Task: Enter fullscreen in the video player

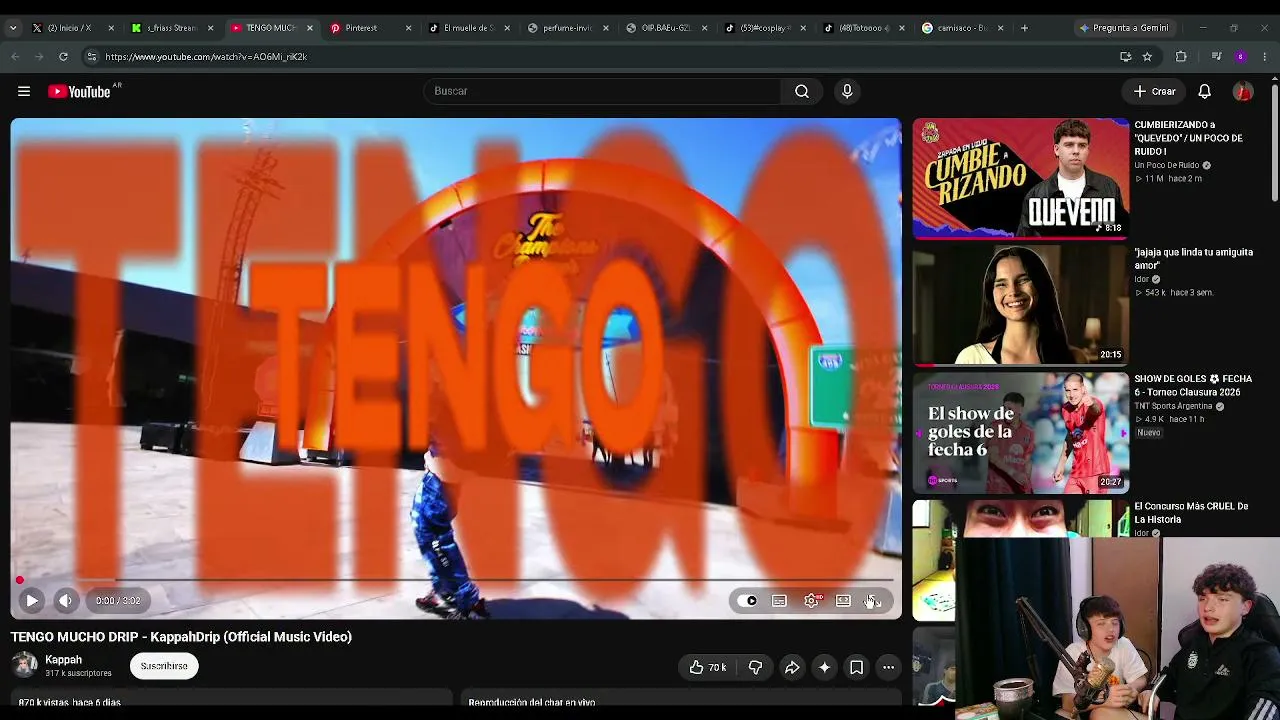Action: 873,600
